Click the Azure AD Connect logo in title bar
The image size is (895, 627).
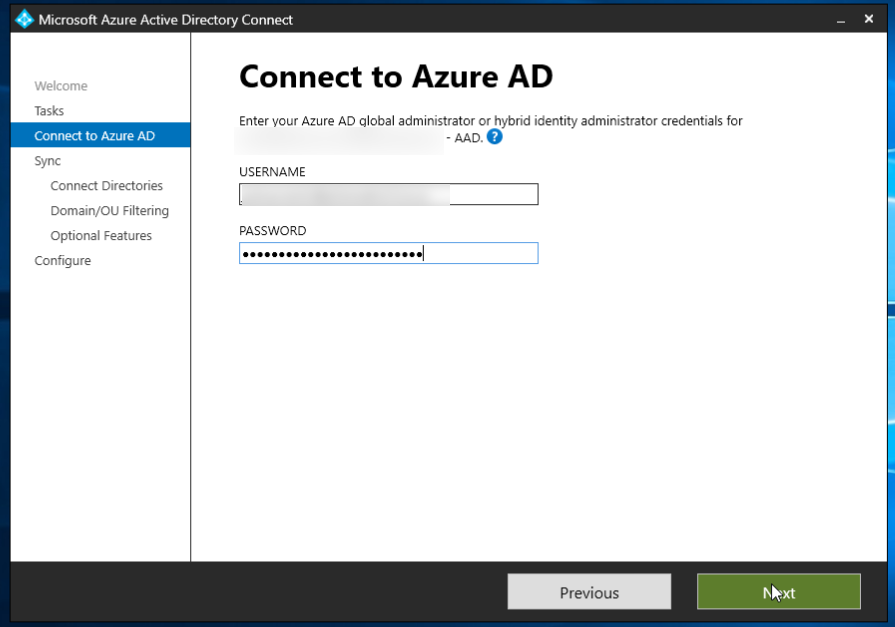coord(24,19)
